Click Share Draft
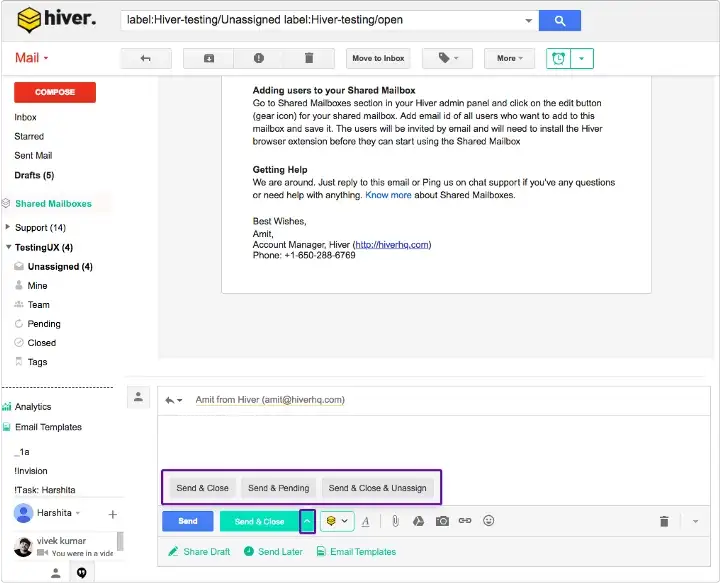The height and width of the screenshot is (583, 720). point(199,551)
